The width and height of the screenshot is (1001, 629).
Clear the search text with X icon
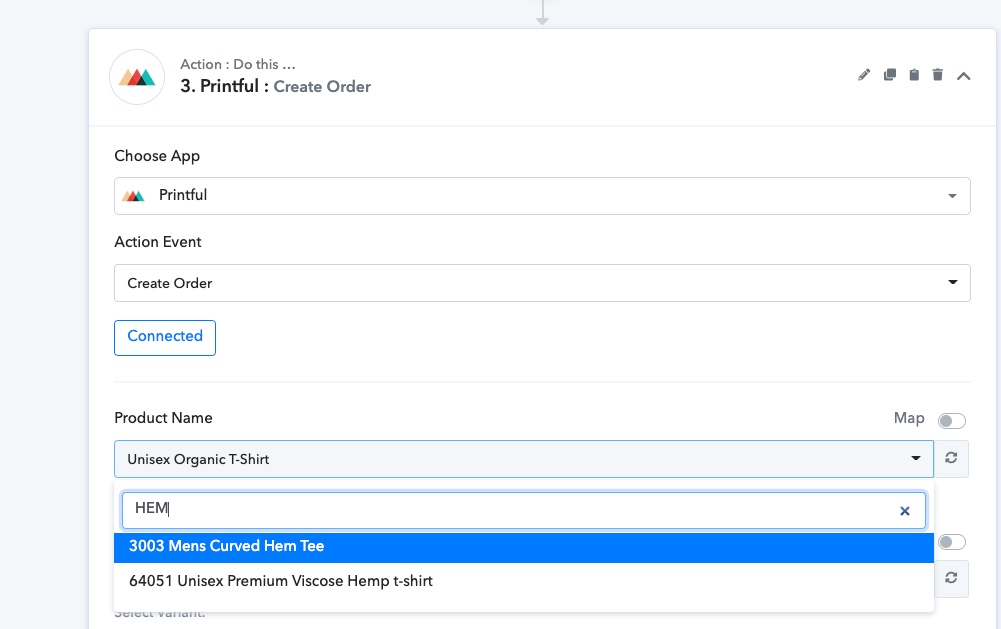[905, 511]
